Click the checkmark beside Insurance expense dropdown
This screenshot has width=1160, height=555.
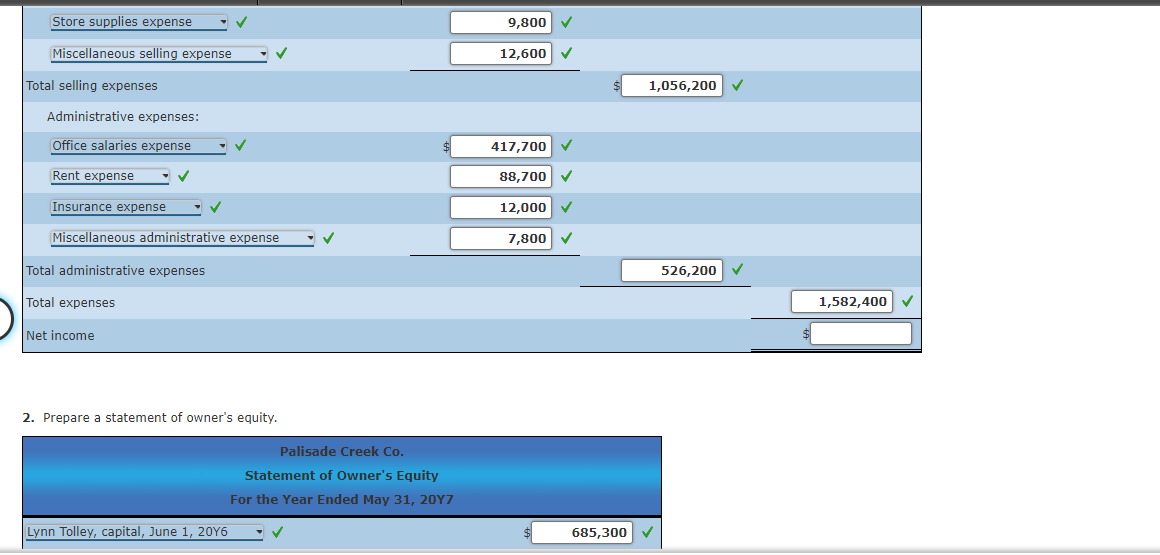coord(215,207)
